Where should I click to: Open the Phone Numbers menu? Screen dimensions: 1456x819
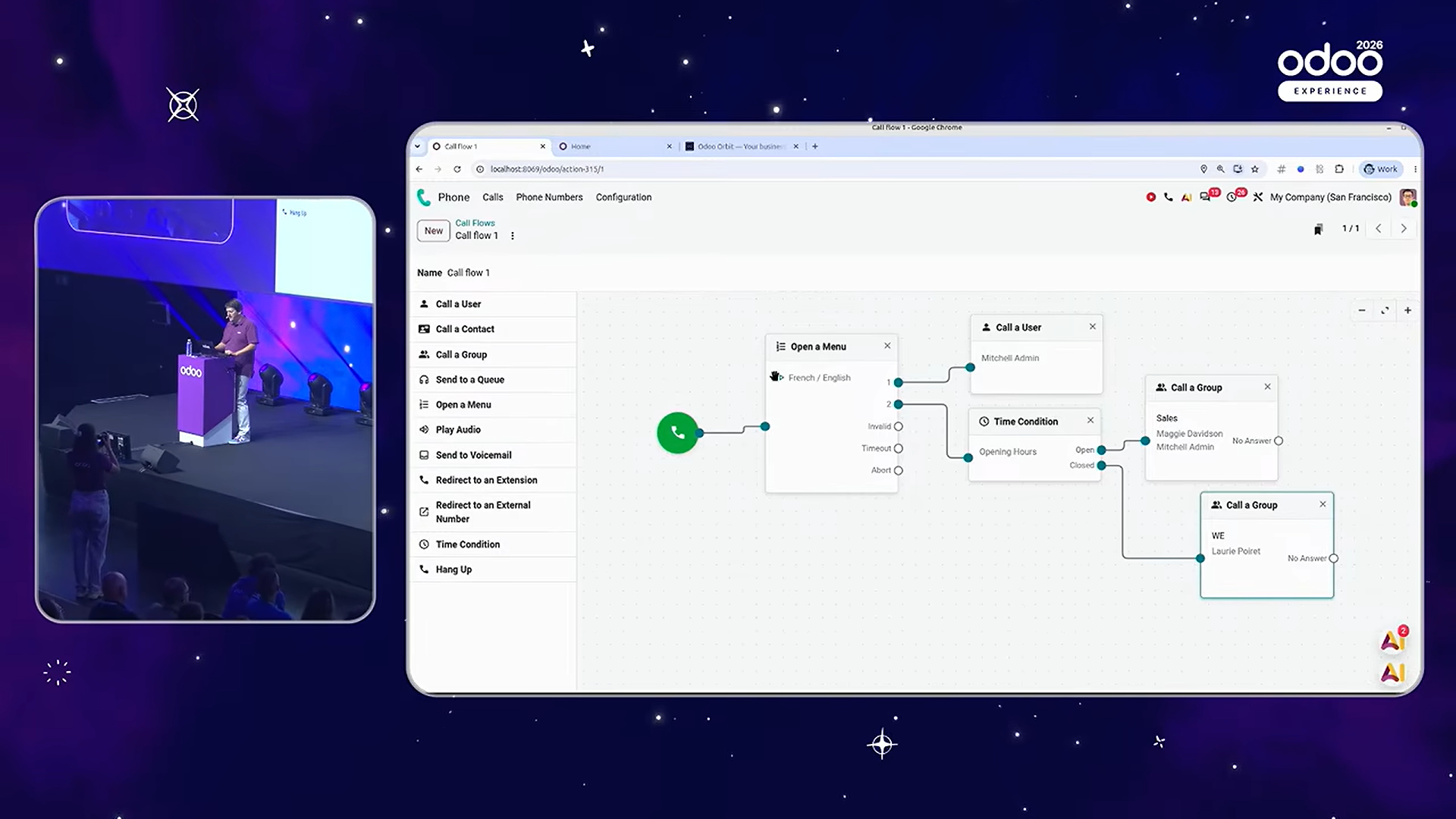pyautogui.click(x=549, y=197)
